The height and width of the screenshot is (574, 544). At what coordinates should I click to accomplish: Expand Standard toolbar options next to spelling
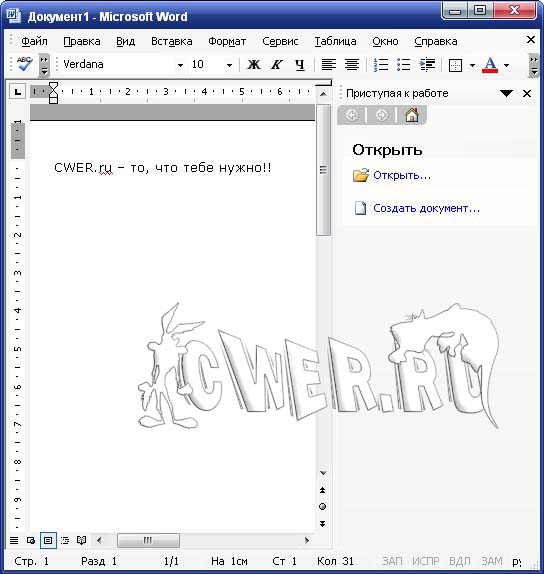pos(44,65)
